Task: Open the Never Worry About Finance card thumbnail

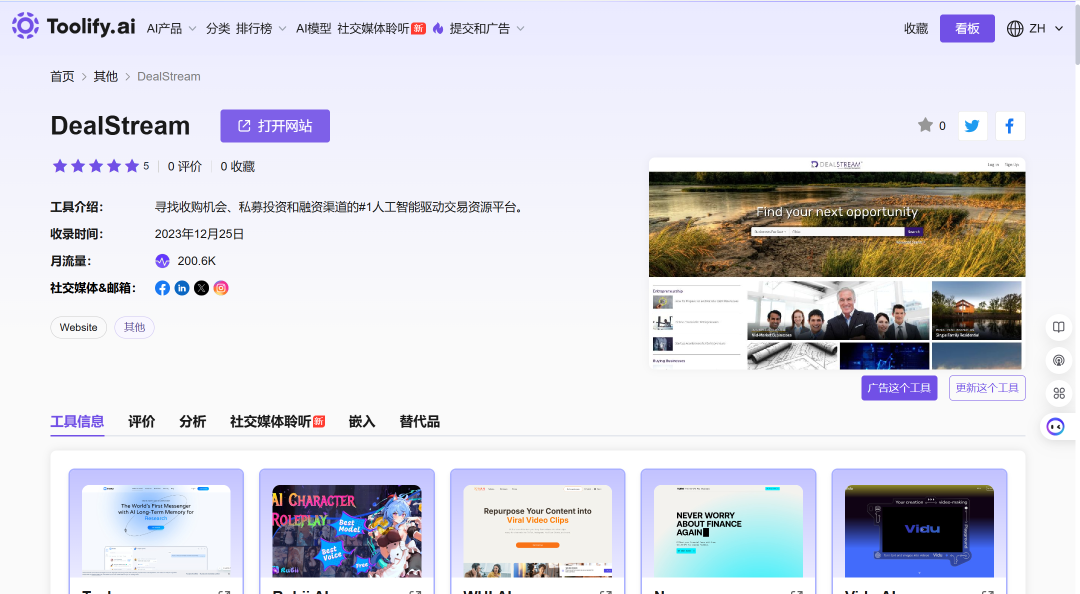Action: point(728,531)
